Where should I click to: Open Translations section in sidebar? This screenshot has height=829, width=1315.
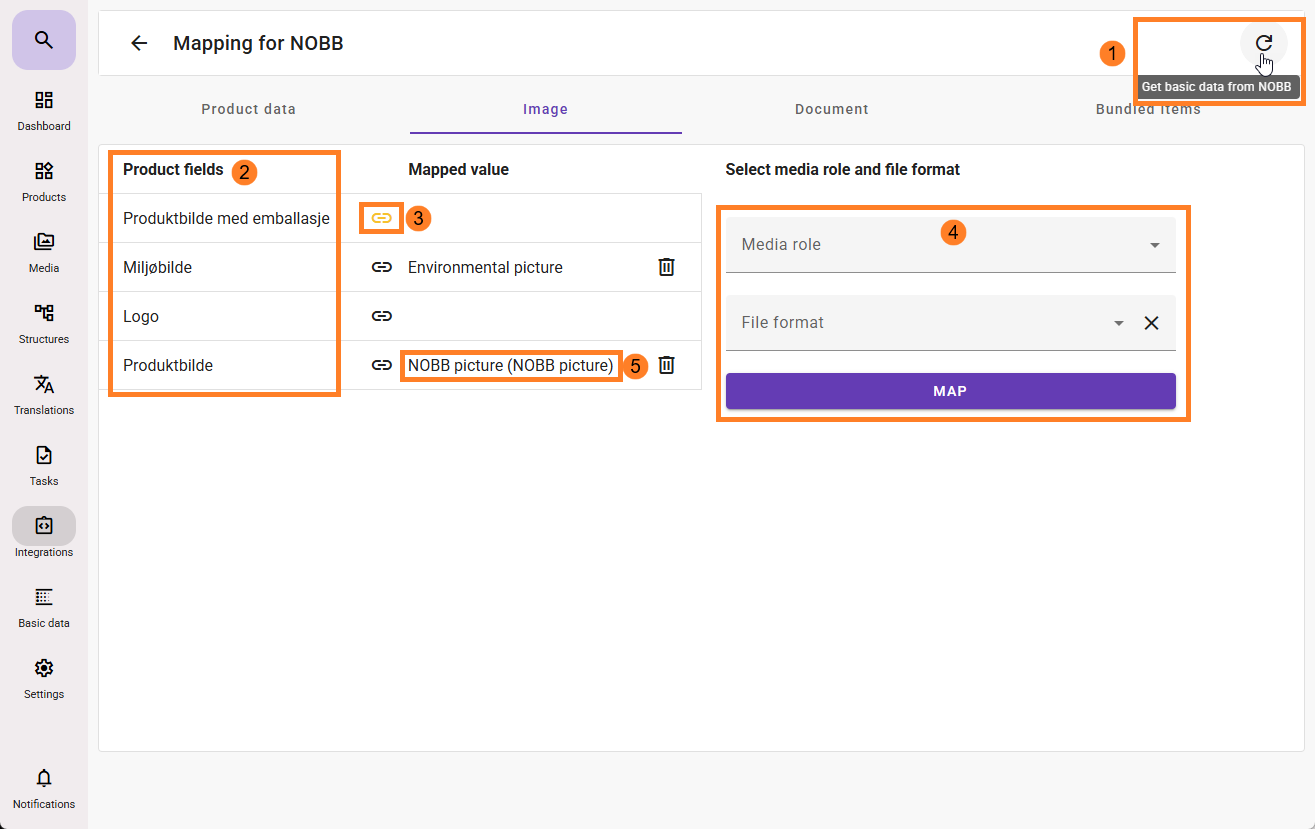click(44, 395)
